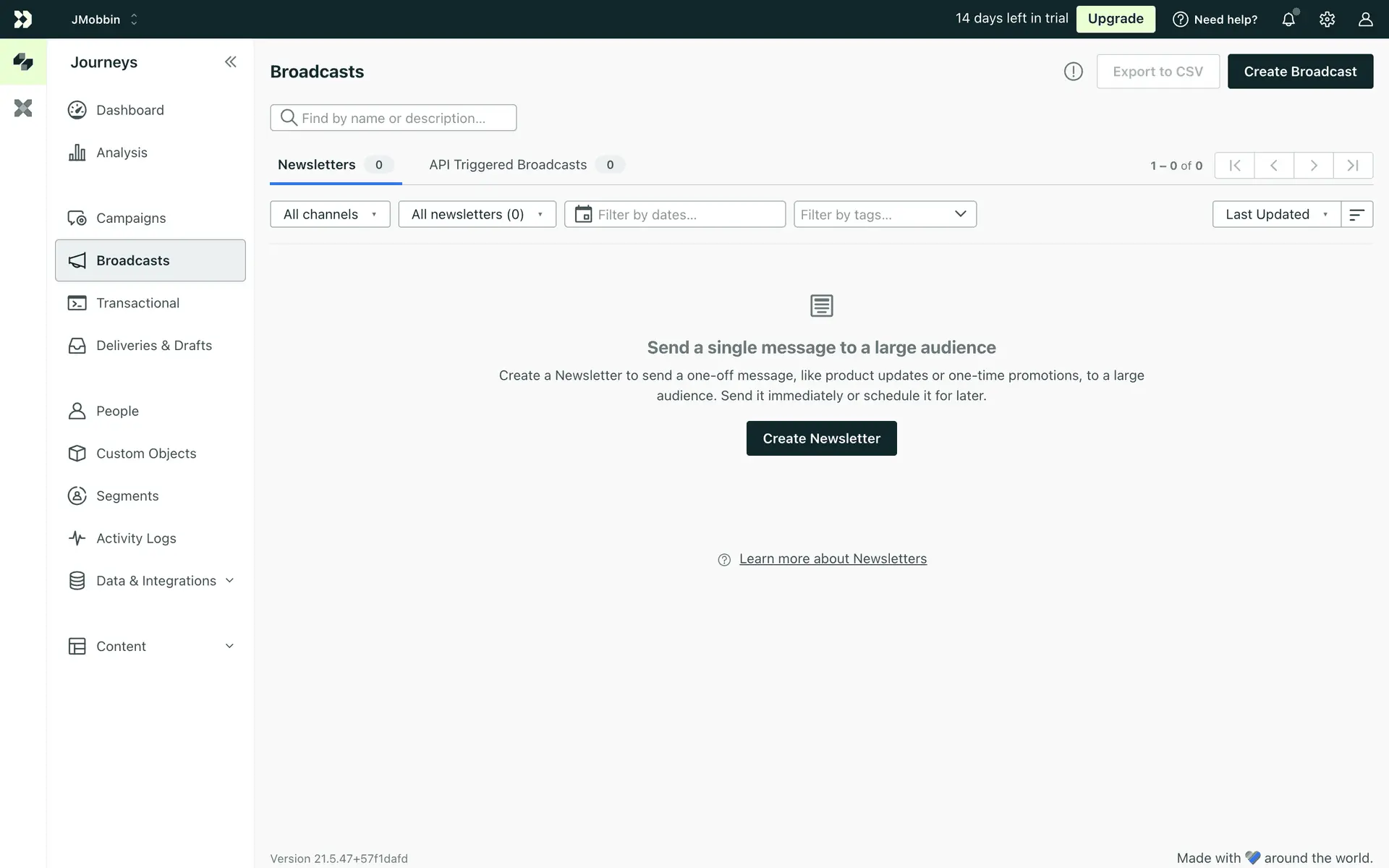
Task: Switch to the Data Pipelines workspace icon
Action: point(23,109)
